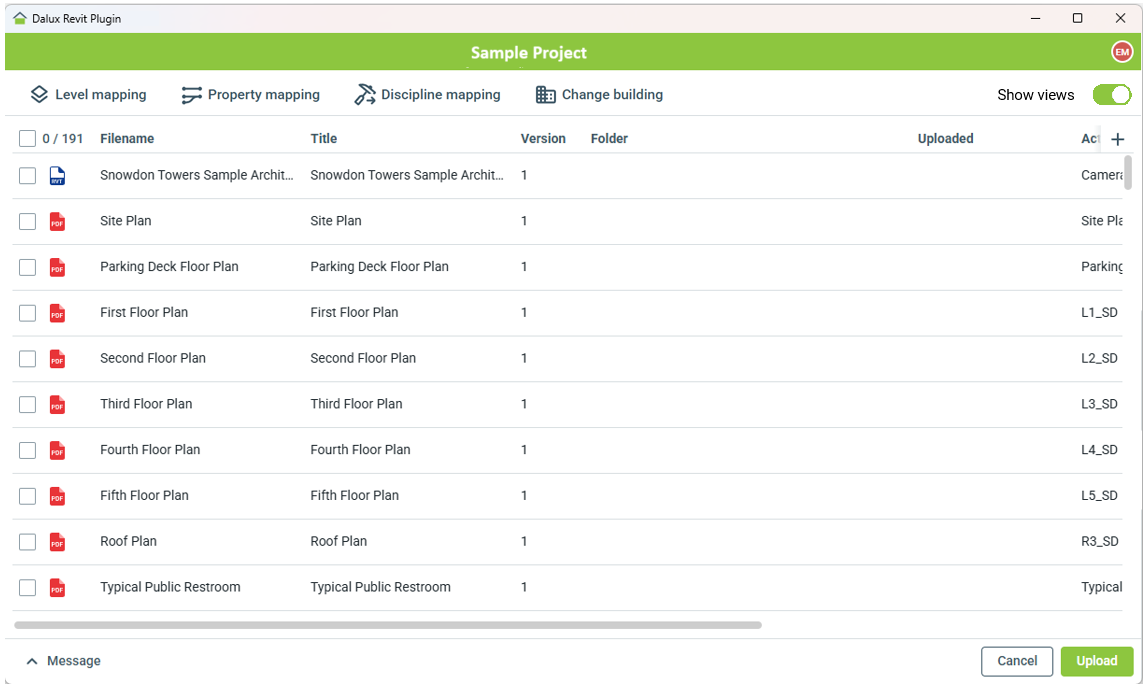Open Property mapping settings
Viewport: 1146px width, 687px height.
[250, 95]
